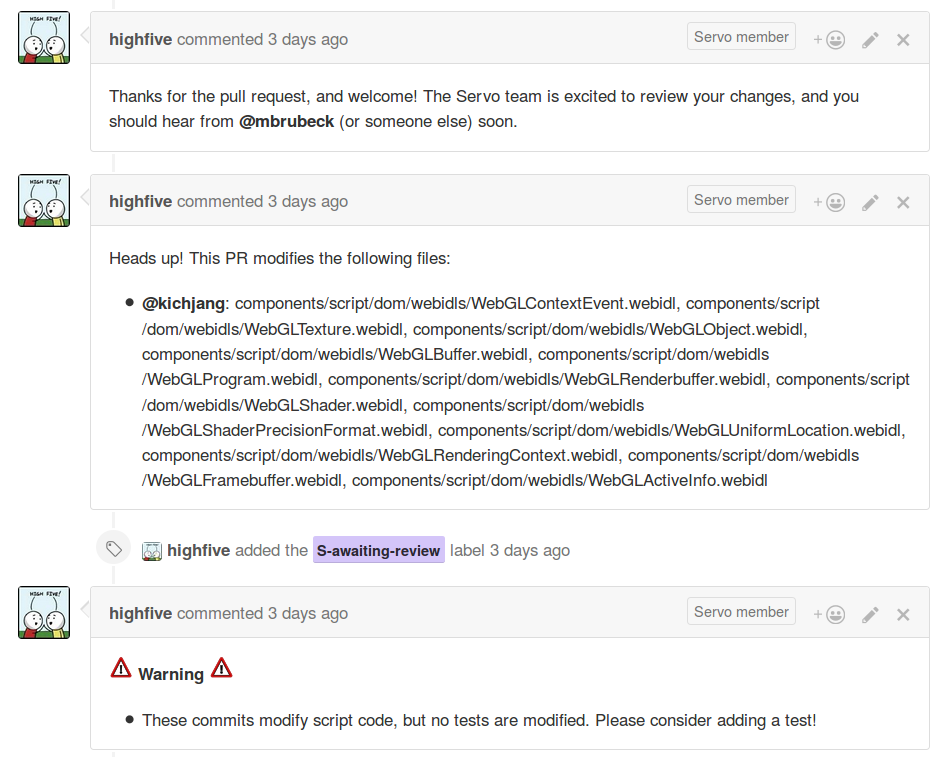Click highfive name in label event line

(199, 550)
